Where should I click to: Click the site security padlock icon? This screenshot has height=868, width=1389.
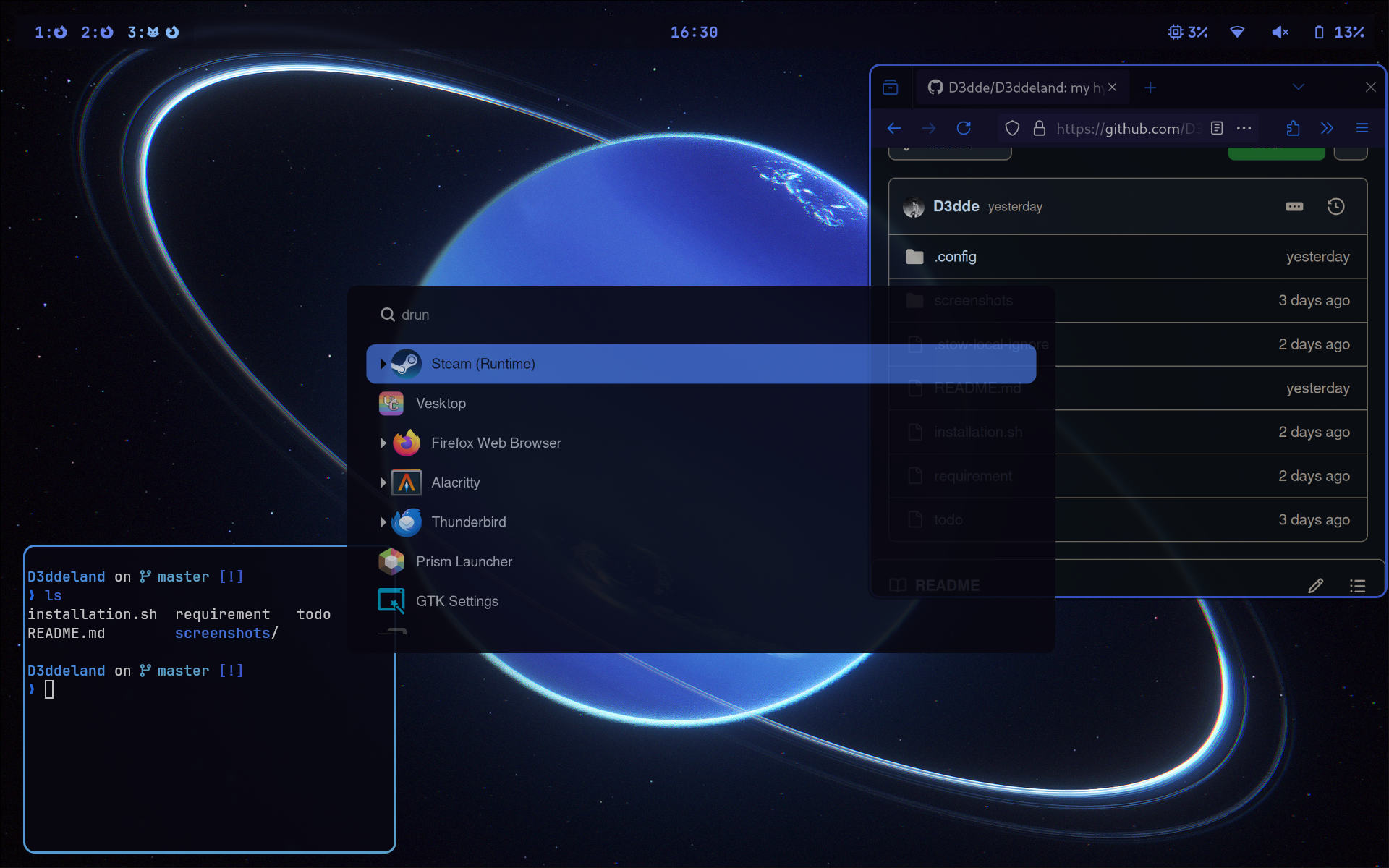1040,129
